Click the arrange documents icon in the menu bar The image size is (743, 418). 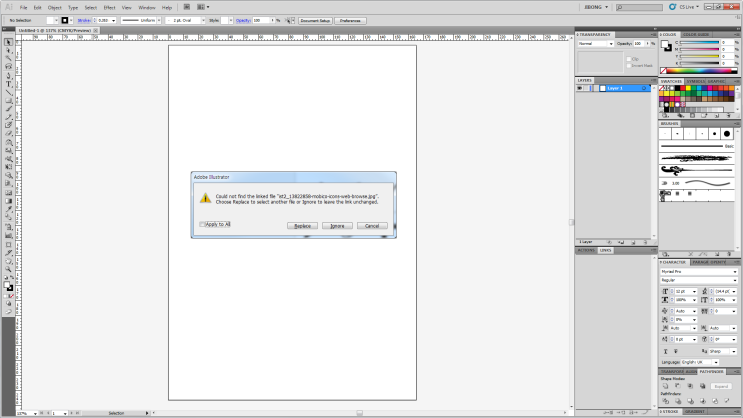pos(202,7)
